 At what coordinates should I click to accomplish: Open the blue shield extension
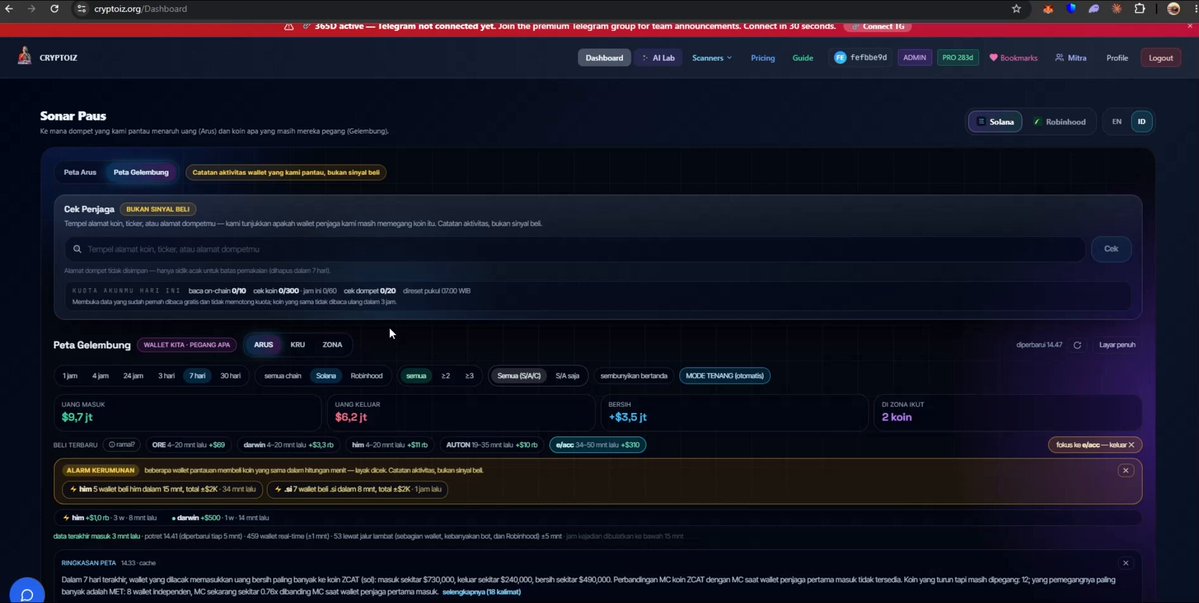1071,9
